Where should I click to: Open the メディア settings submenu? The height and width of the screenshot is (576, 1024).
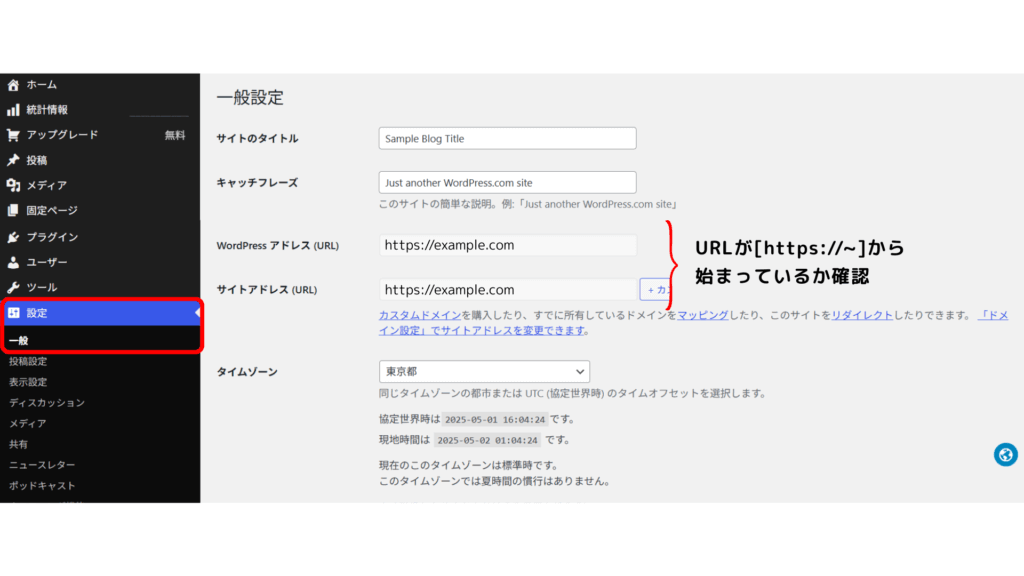pos(27,424)
